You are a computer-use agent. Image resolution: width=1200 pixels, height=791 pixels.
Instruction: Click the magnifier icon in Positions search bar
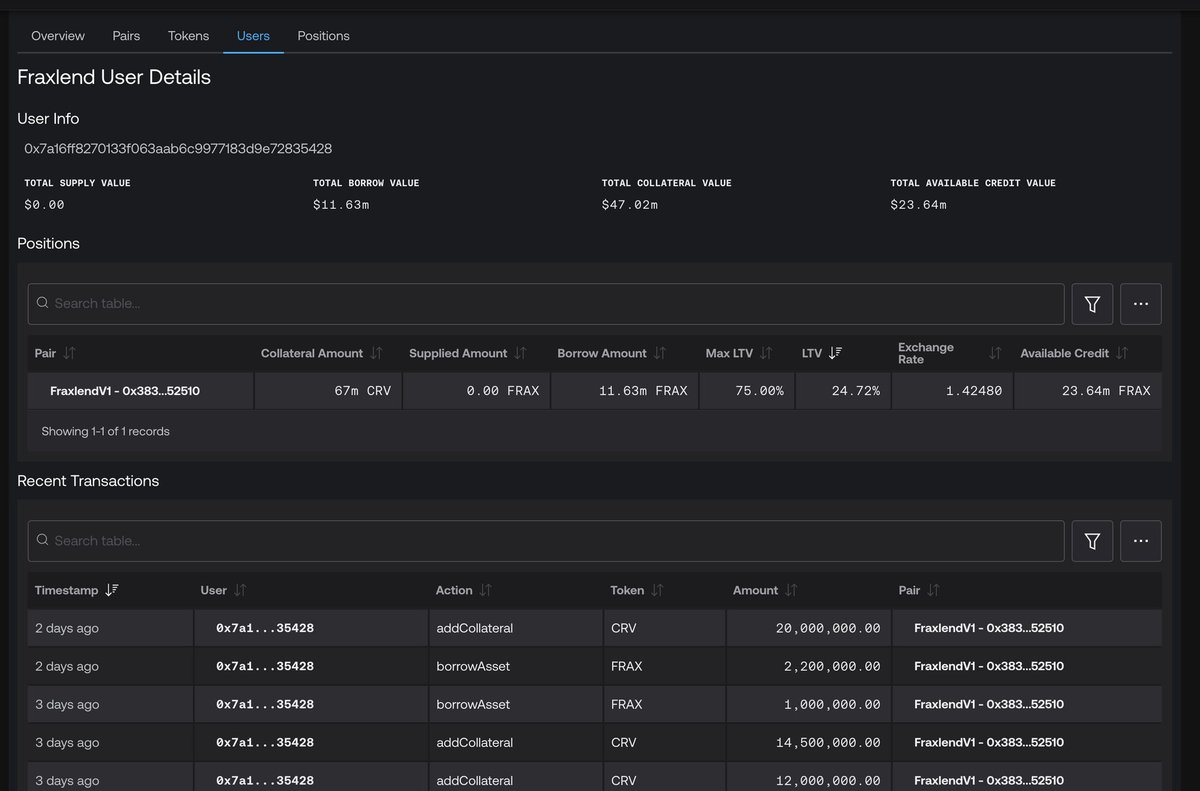coord(41,303)
